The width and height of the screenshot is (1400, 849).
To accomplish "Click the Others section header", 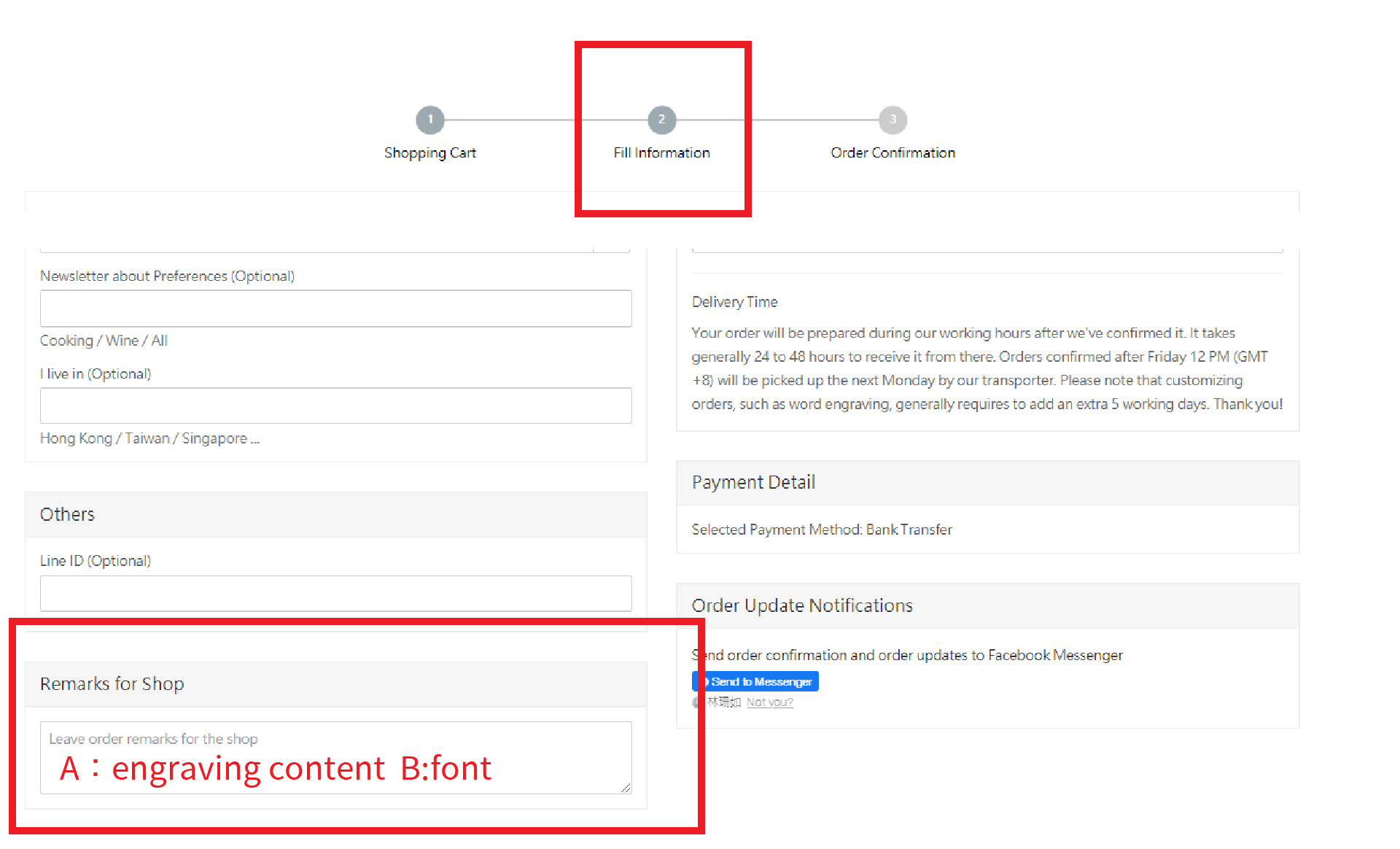I will coord(67,514).
